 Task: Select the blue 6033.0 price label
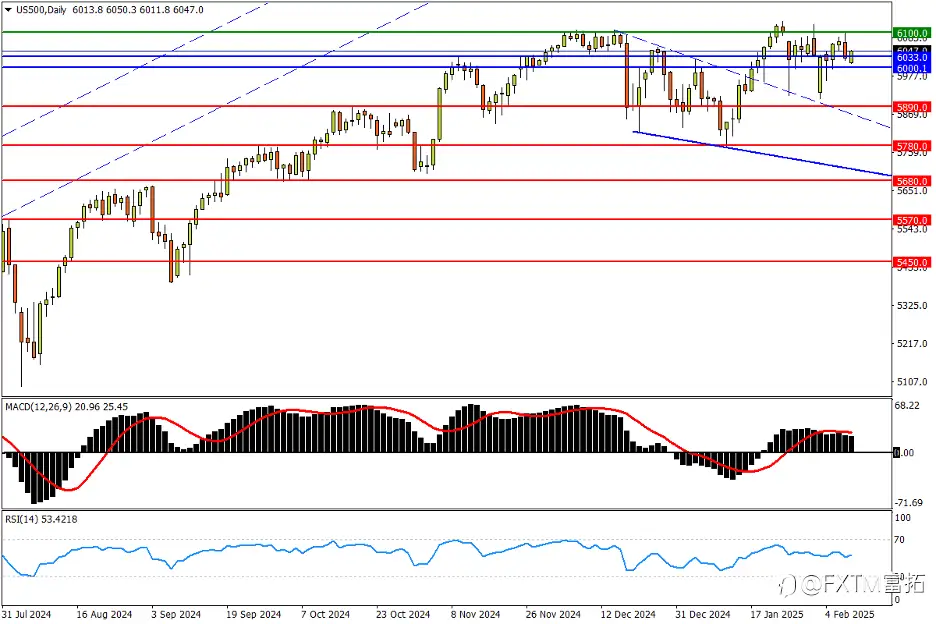(x=912, y=57)
